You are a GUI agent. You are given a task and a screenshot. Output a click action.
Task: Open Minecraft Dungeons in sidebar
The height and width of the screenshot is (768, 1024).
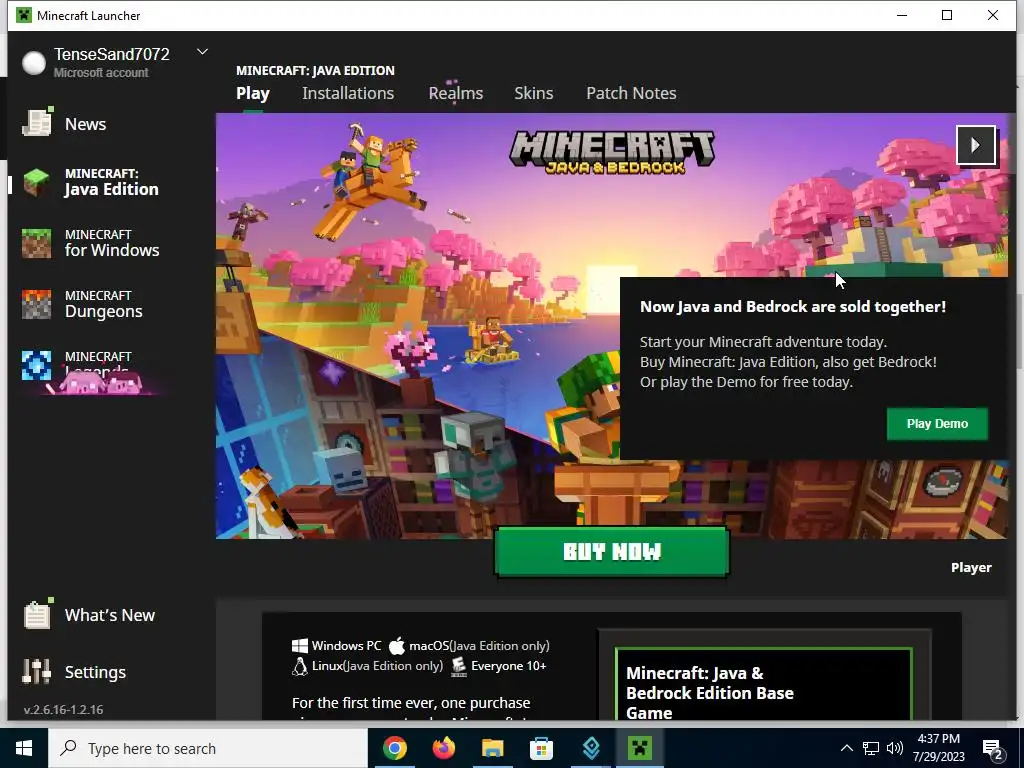tap(83, 304)
